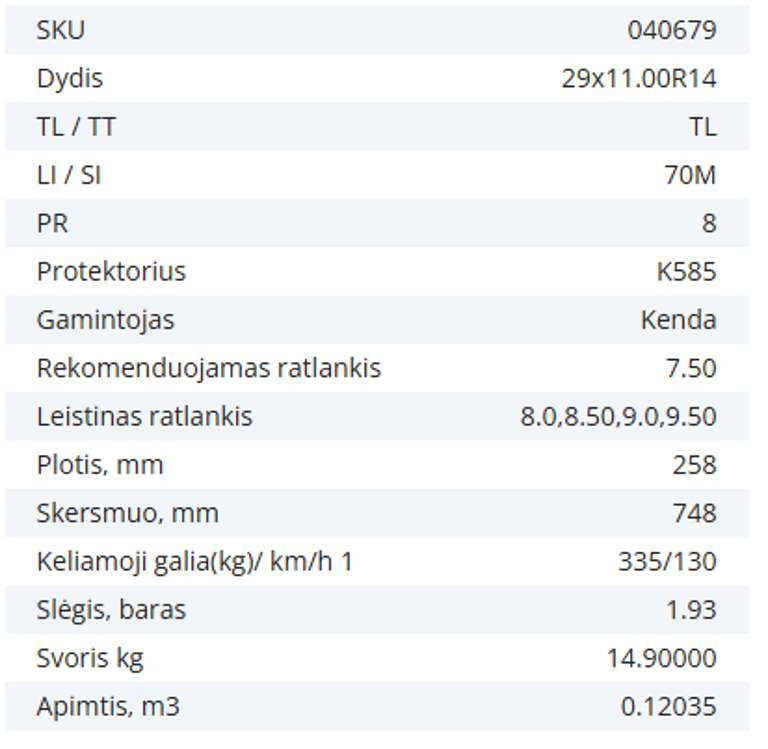Image resolution: width=768 pixels, height=749 pixels.
Task: Click the Dydis row label
Action: coord(69,78)
